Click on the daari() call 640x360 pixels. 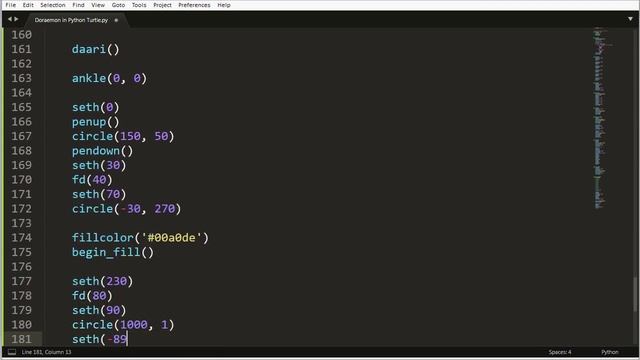[96, 49]
